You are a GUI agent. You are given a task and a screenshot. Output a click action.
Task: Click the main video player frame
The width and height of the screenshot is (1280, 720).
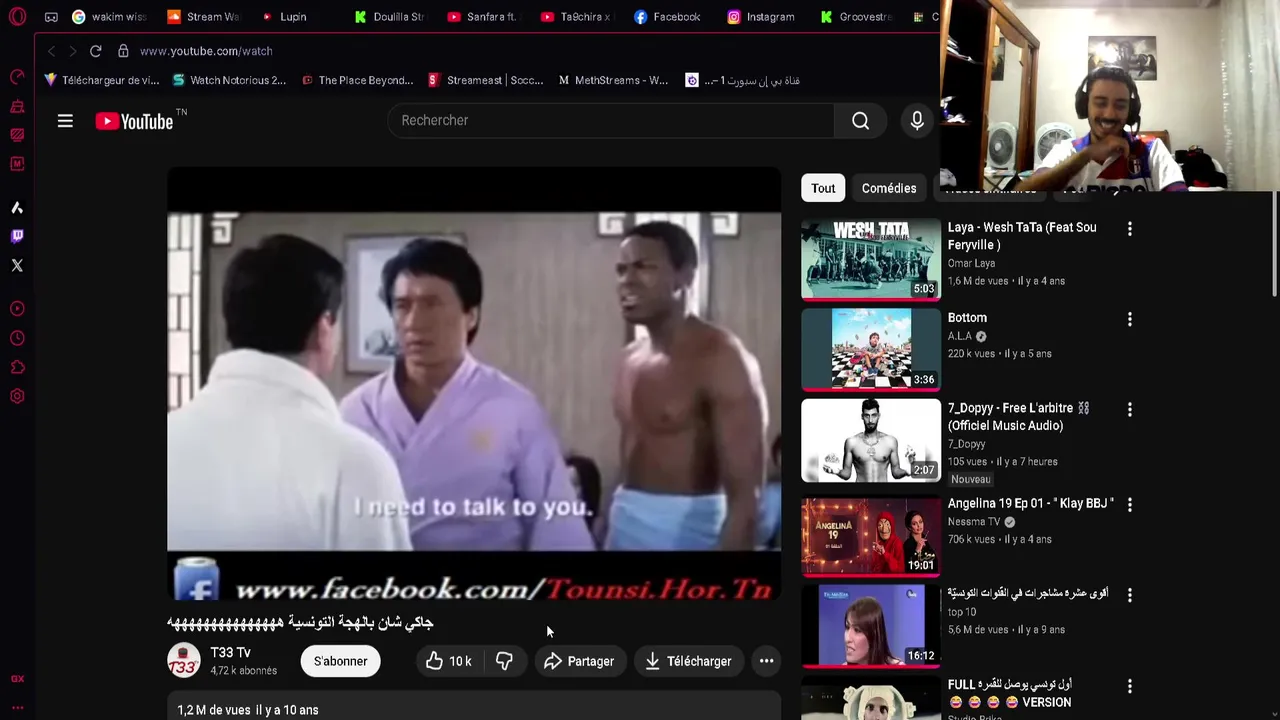coord(474,384)
